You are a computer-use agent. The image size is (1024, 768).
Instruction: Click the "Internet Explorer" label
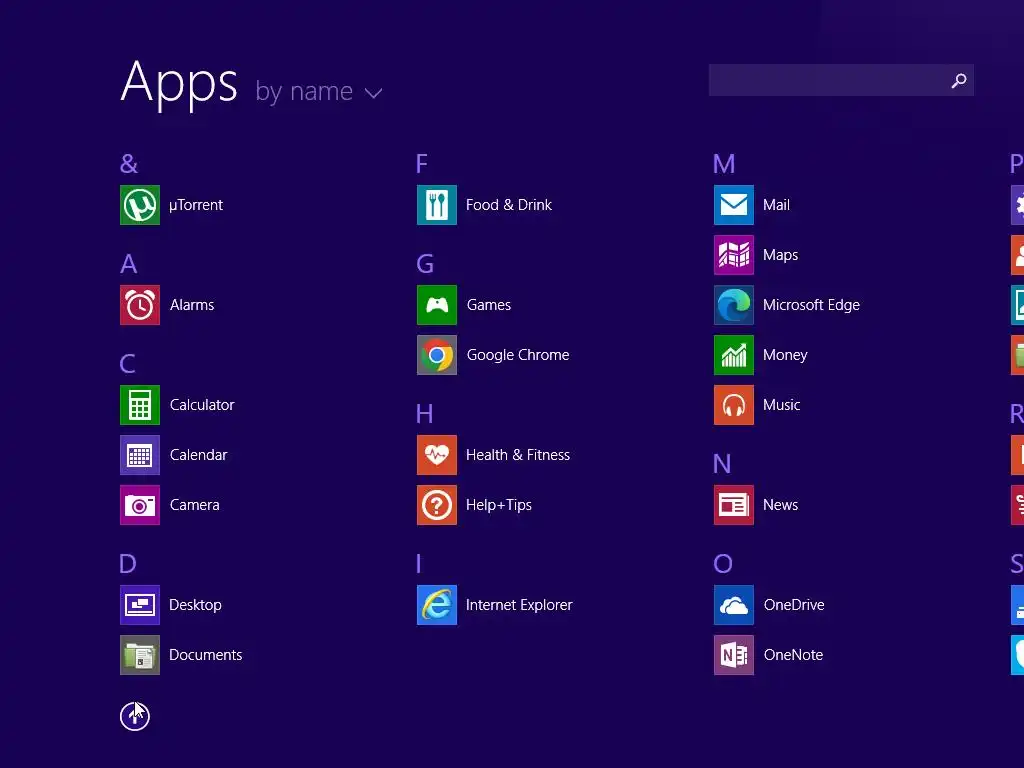point(519,605)
